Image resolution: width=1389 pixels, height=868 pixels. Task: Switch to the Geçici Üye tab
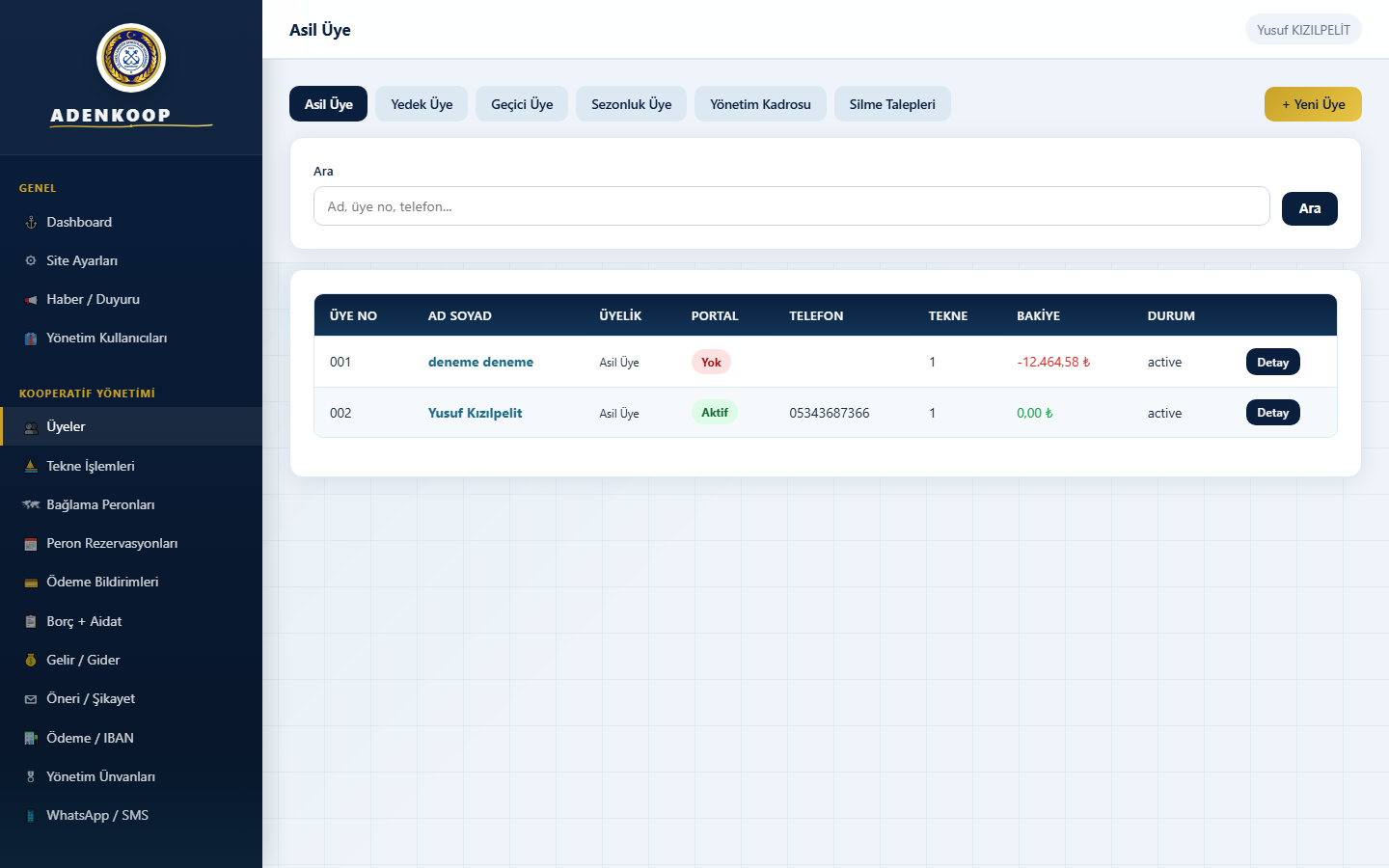(x=522, y=104)
